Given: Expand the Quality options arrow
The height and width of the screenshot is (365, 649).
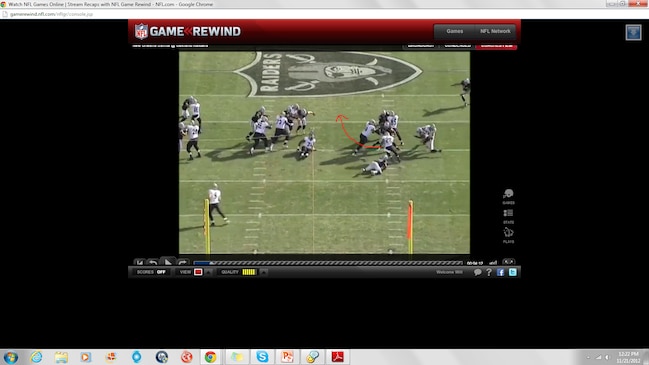Looking at the screenshot, I should tap(263, 272).
